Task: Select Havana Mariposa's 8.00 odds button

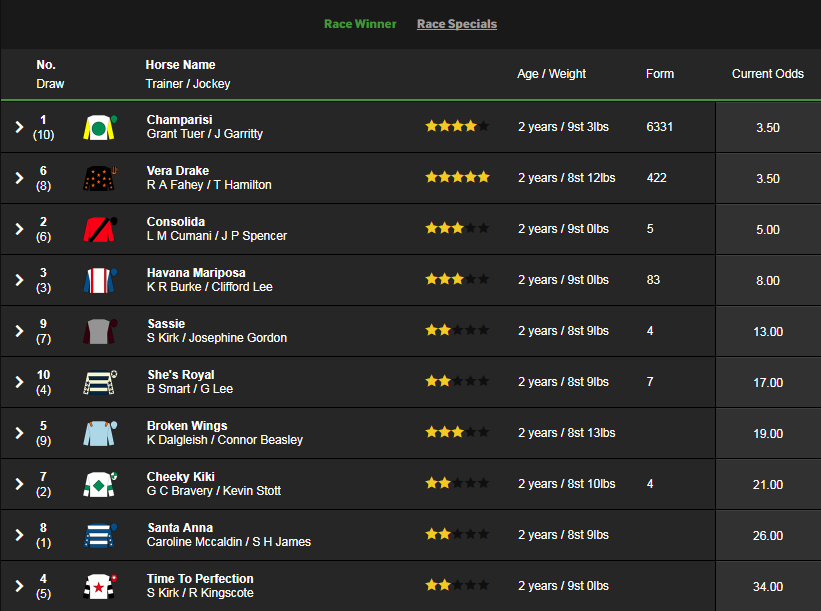Action: (768, 281)
